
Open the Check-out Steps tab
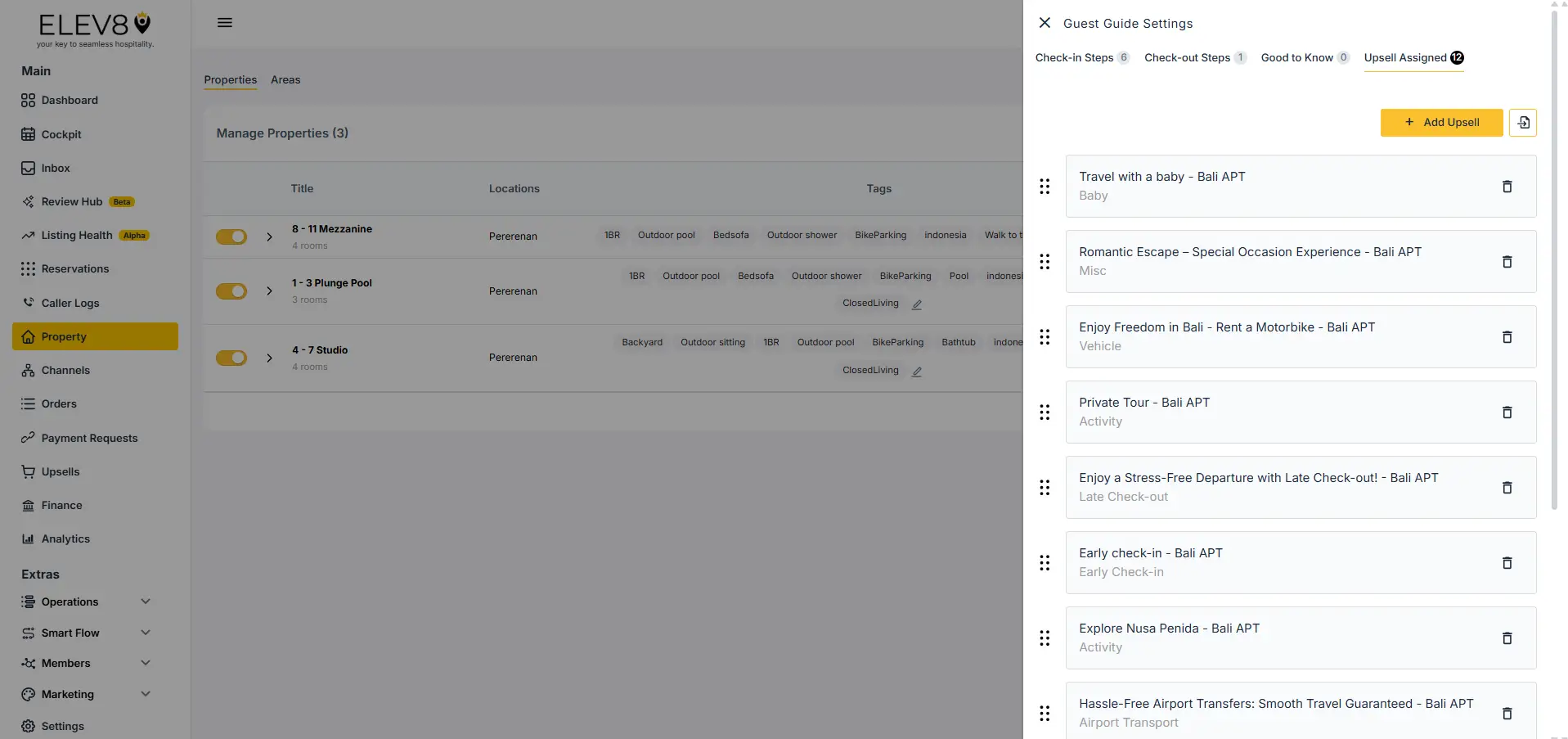click(x=1195, y=58)
